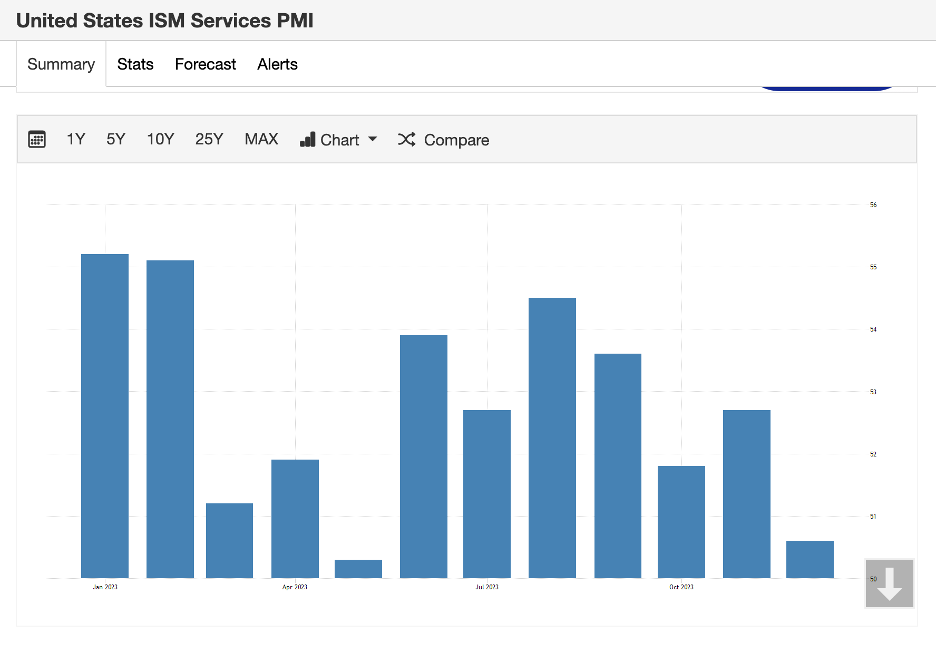Image resolution: width=936 pixels, height=662 pixels.
Task: Go to the Forecast tab
Action: point(205,64)
